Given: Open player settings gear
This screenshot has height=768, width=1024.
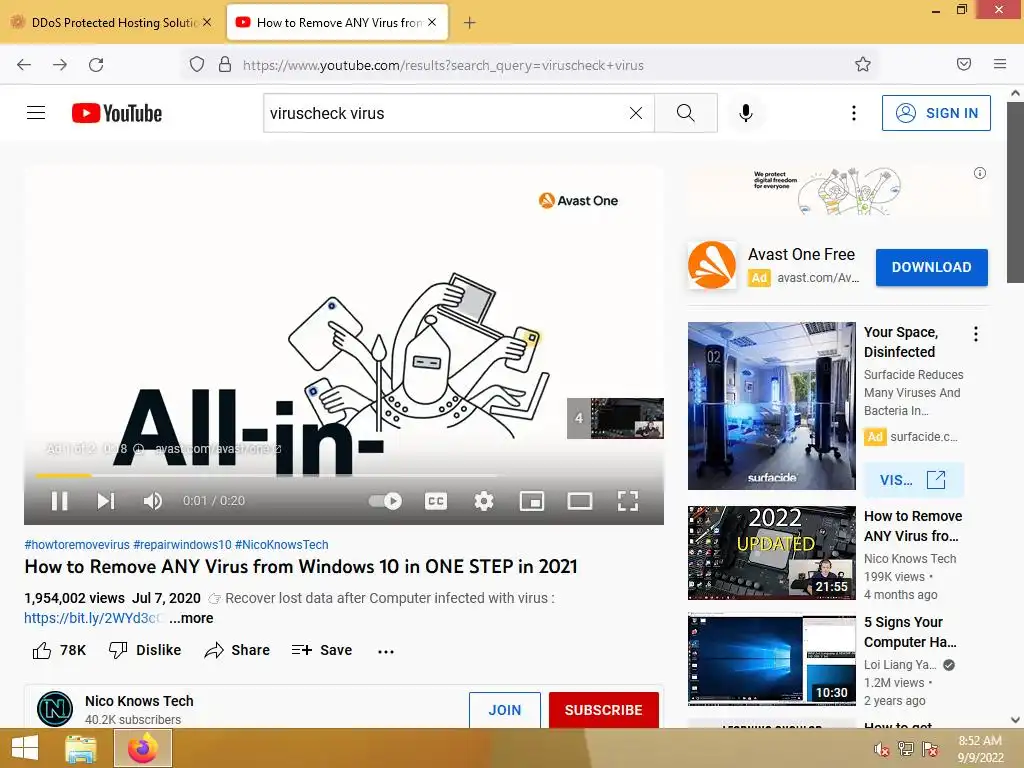Looking at the screenshot, I should pos(483,501).
